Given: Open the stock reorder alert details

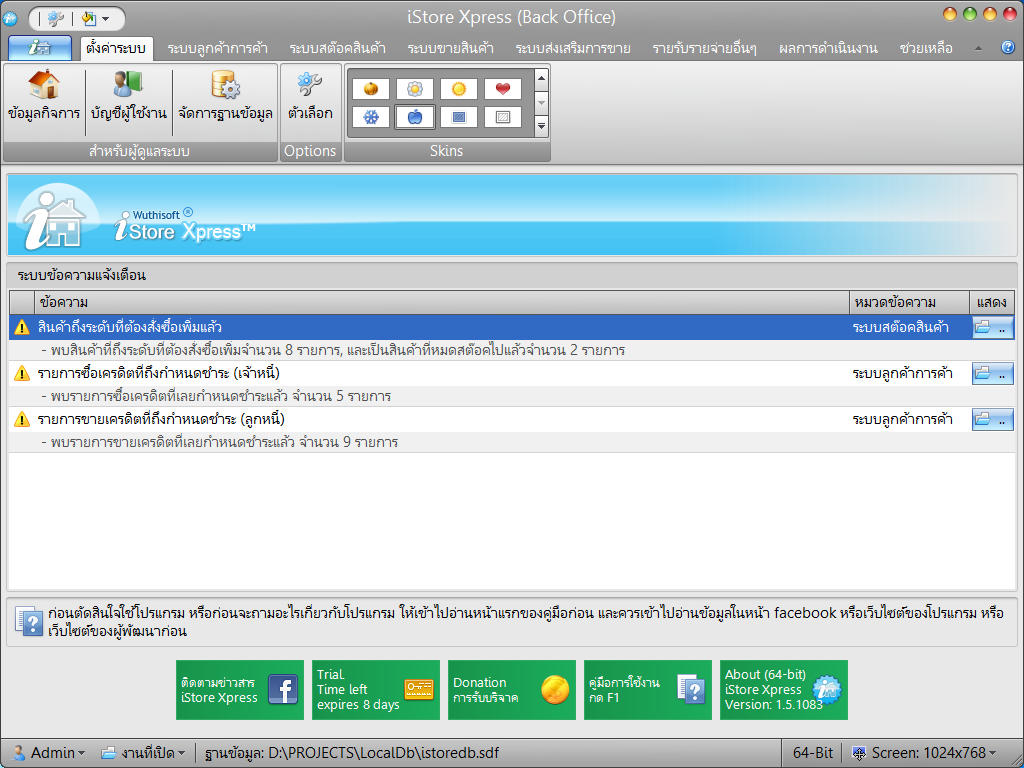Looking at the screenshot, I should coord(993,327).
